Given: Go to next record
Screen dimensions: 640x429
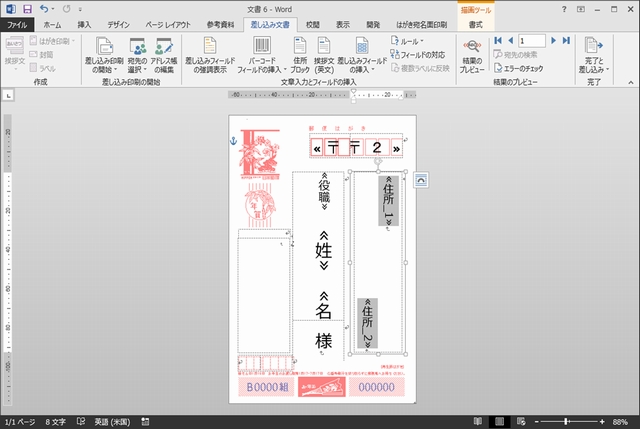Looking at the screenshot, I should pos(553,40).
